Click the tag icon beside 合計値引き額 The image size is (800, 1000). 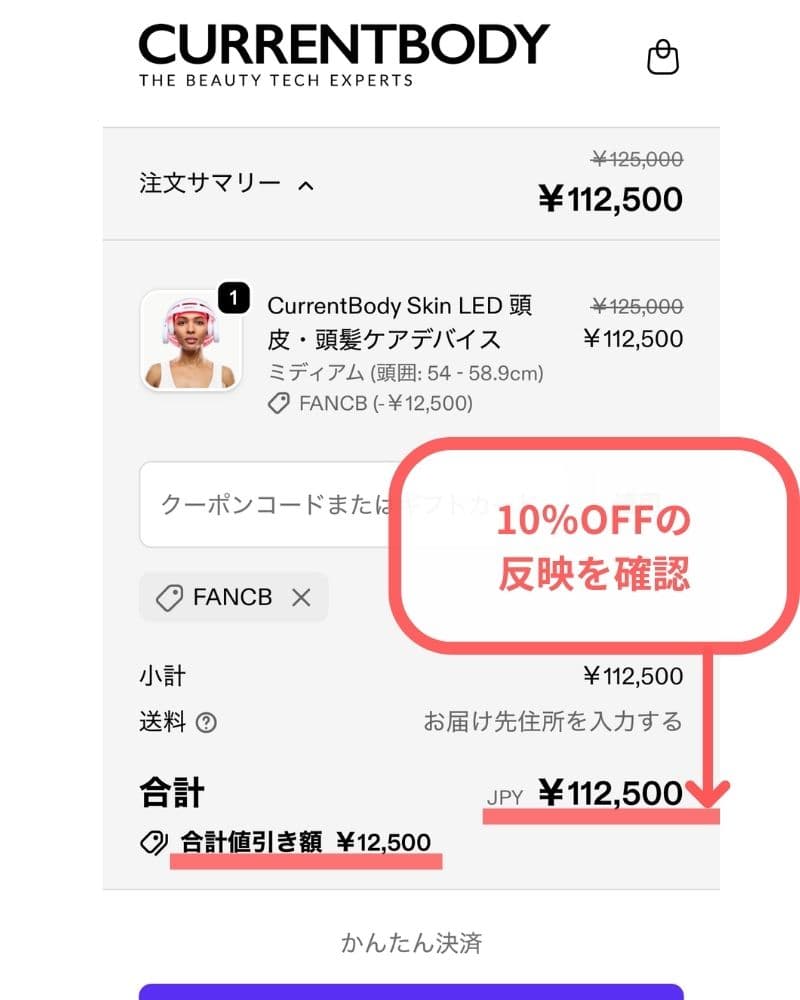pyautogui.click(x=153, y=843)
